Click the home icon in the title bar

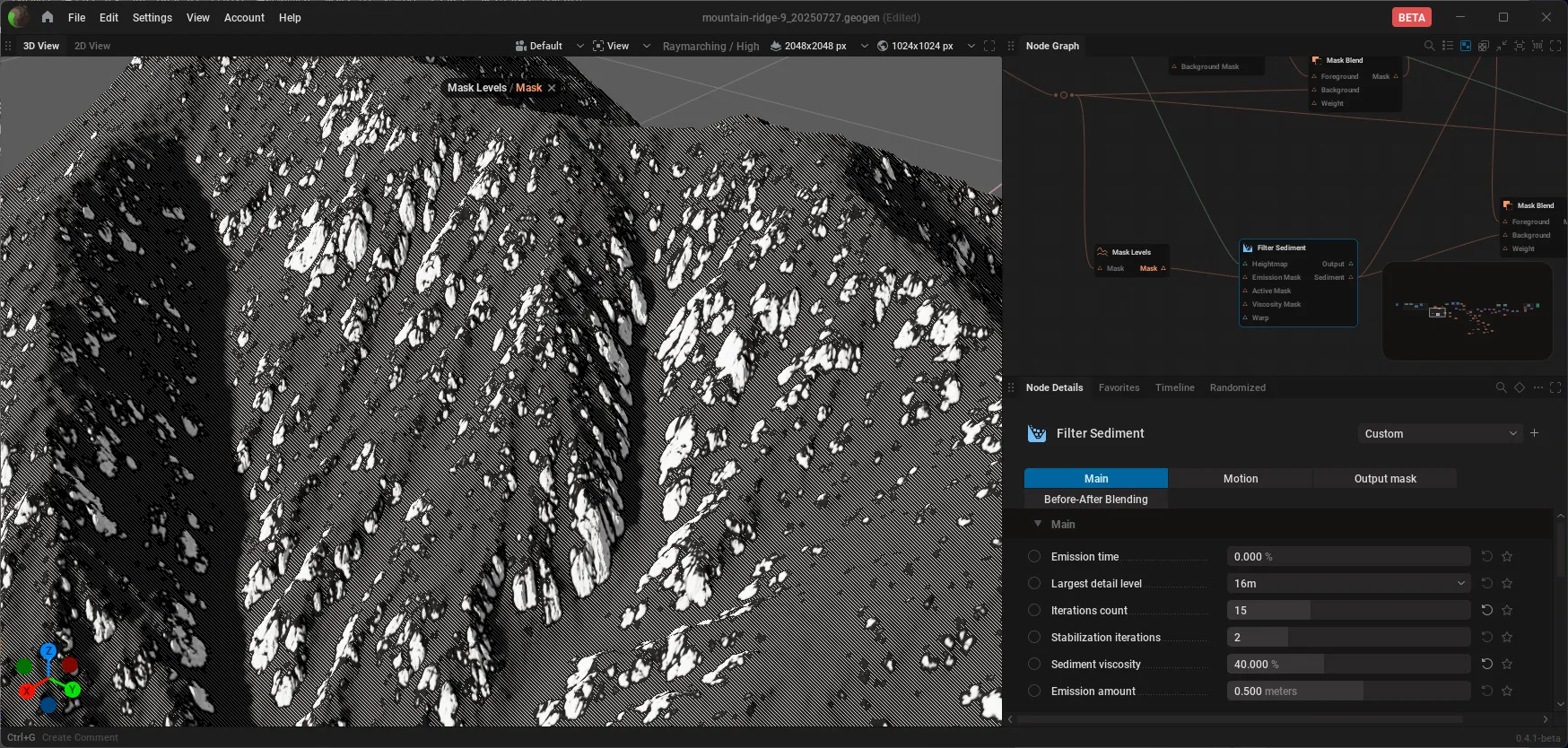click(x=47, y=17)
